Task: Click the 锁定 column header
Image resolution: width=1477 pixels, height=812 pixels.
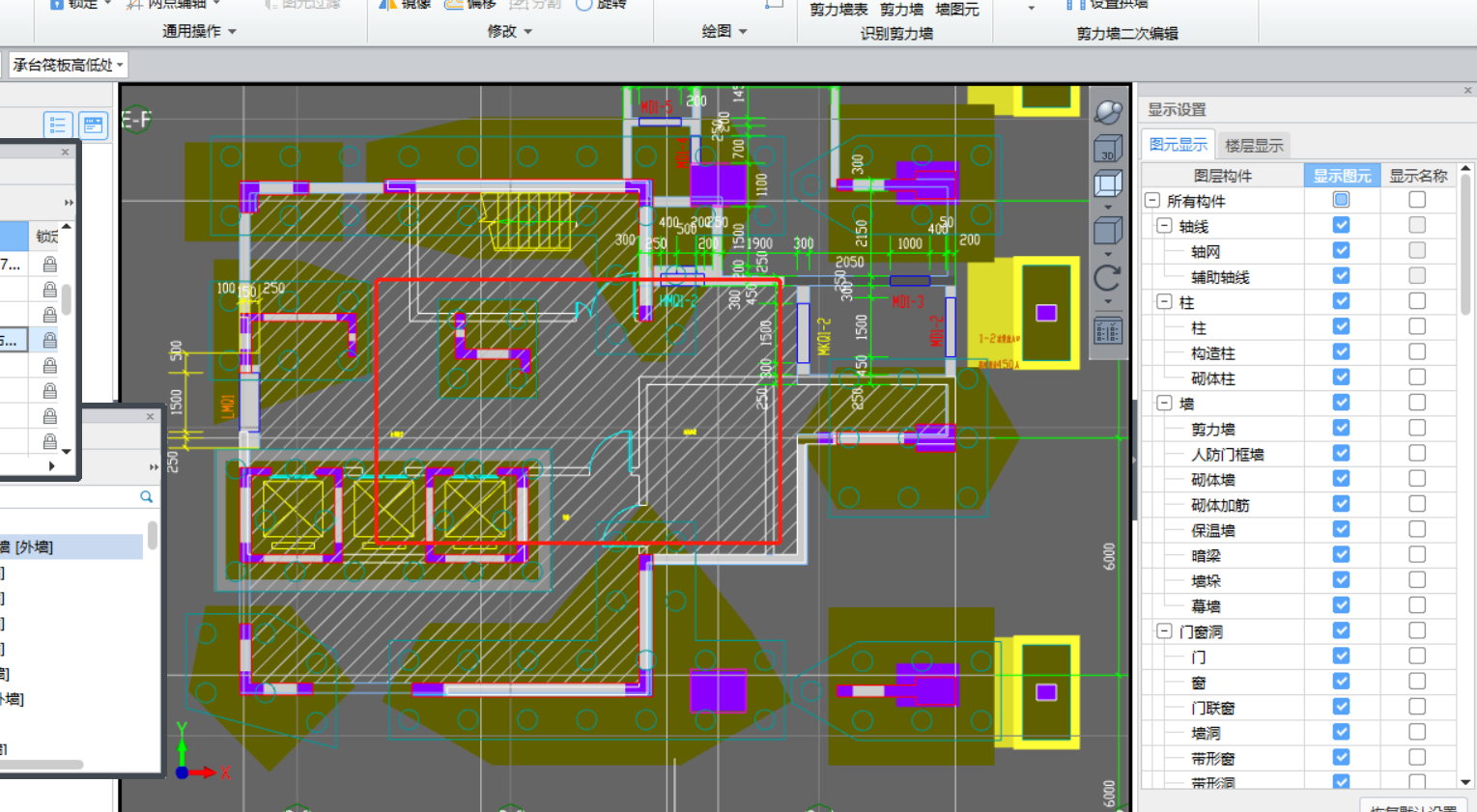Action: [x=46, y=236]
